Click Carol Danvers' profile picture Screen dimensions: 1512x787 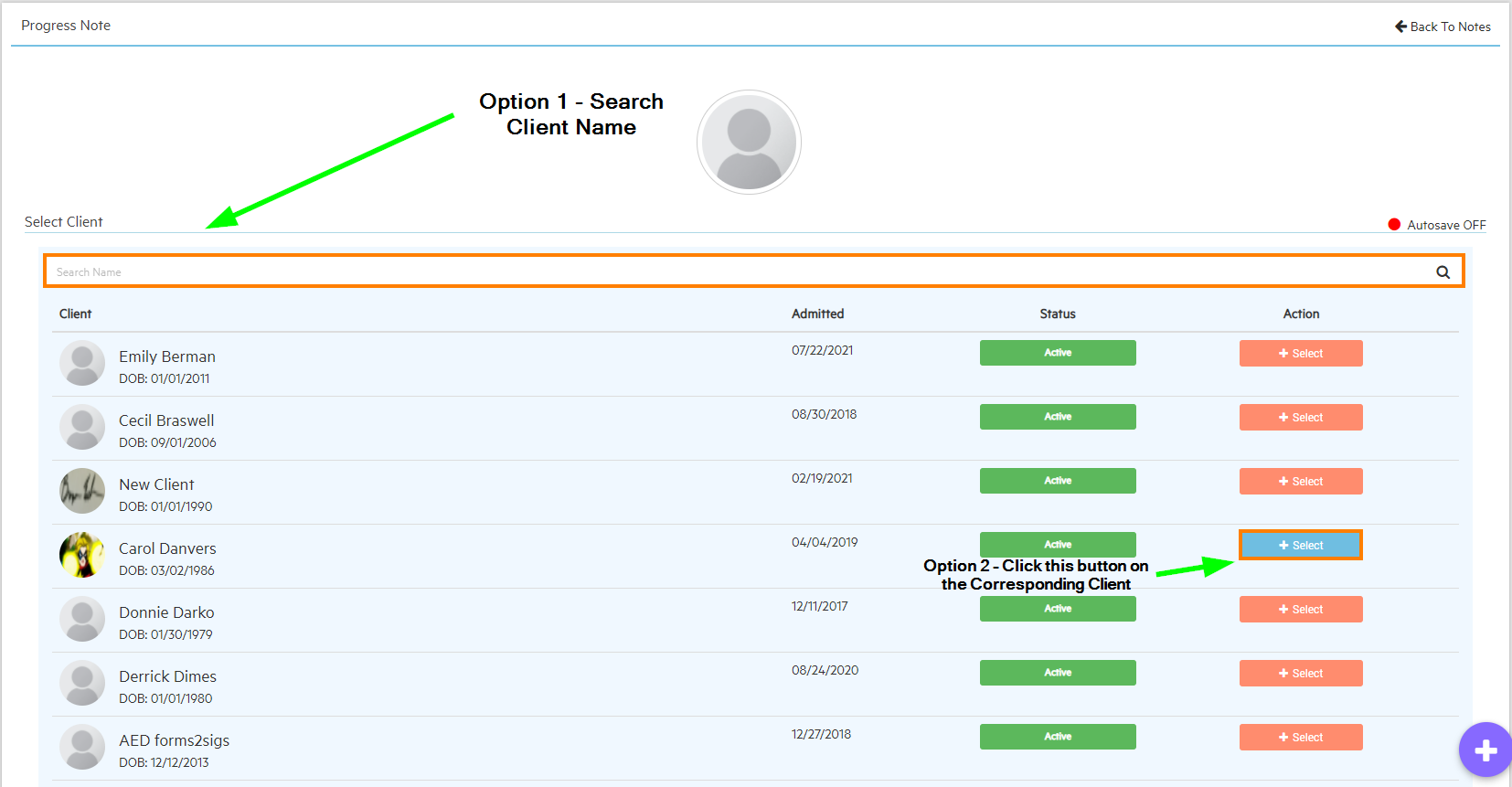82,555
